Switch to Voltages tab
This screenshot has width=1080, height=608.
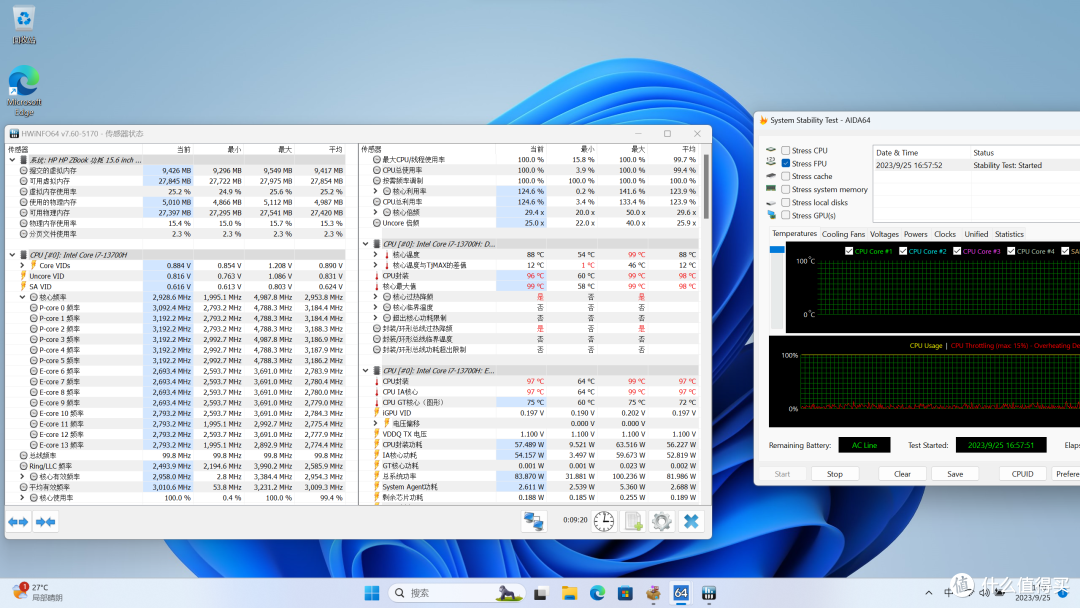[x=884, y=234]
